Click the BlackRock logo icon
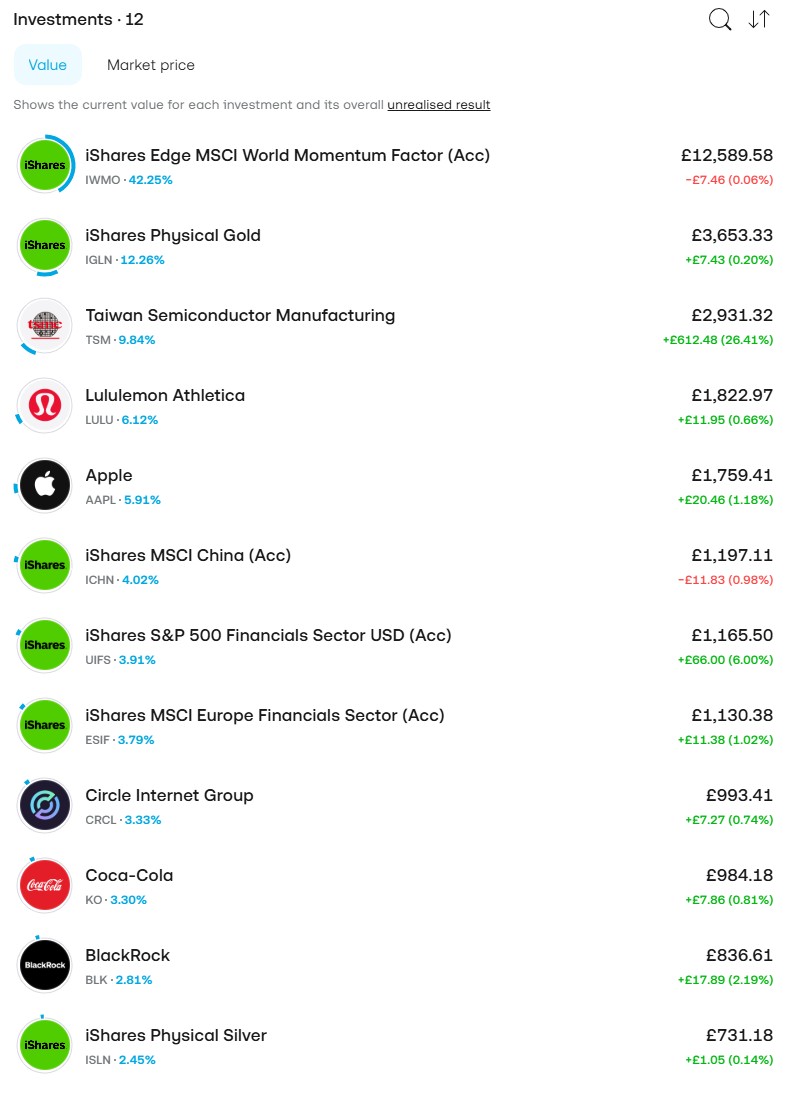The image size is (787, 1096). click(45, 965)
